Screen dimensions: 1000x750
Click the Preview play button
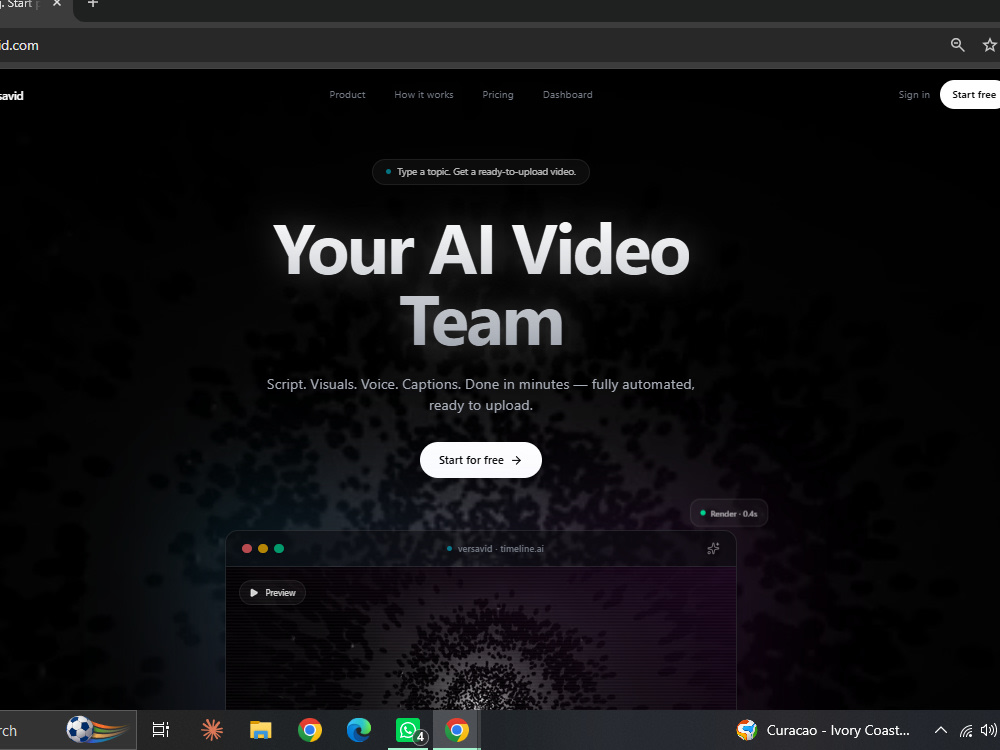tap(272, 592)
